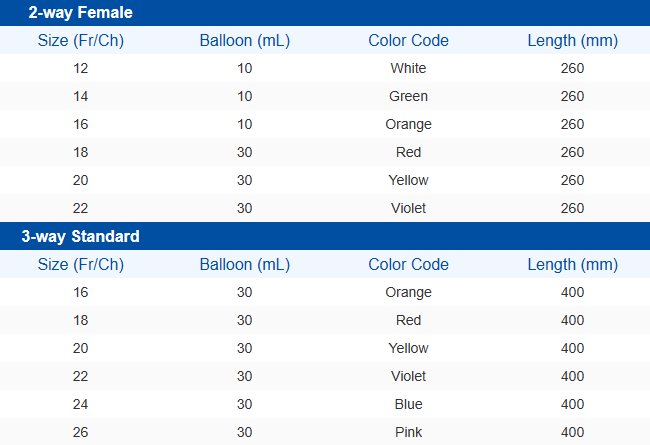Select Size (Fr/Ch) column header under 2-way Female
Image resolution: width=650 pixels, height=445 pixels.
[81, 41]
